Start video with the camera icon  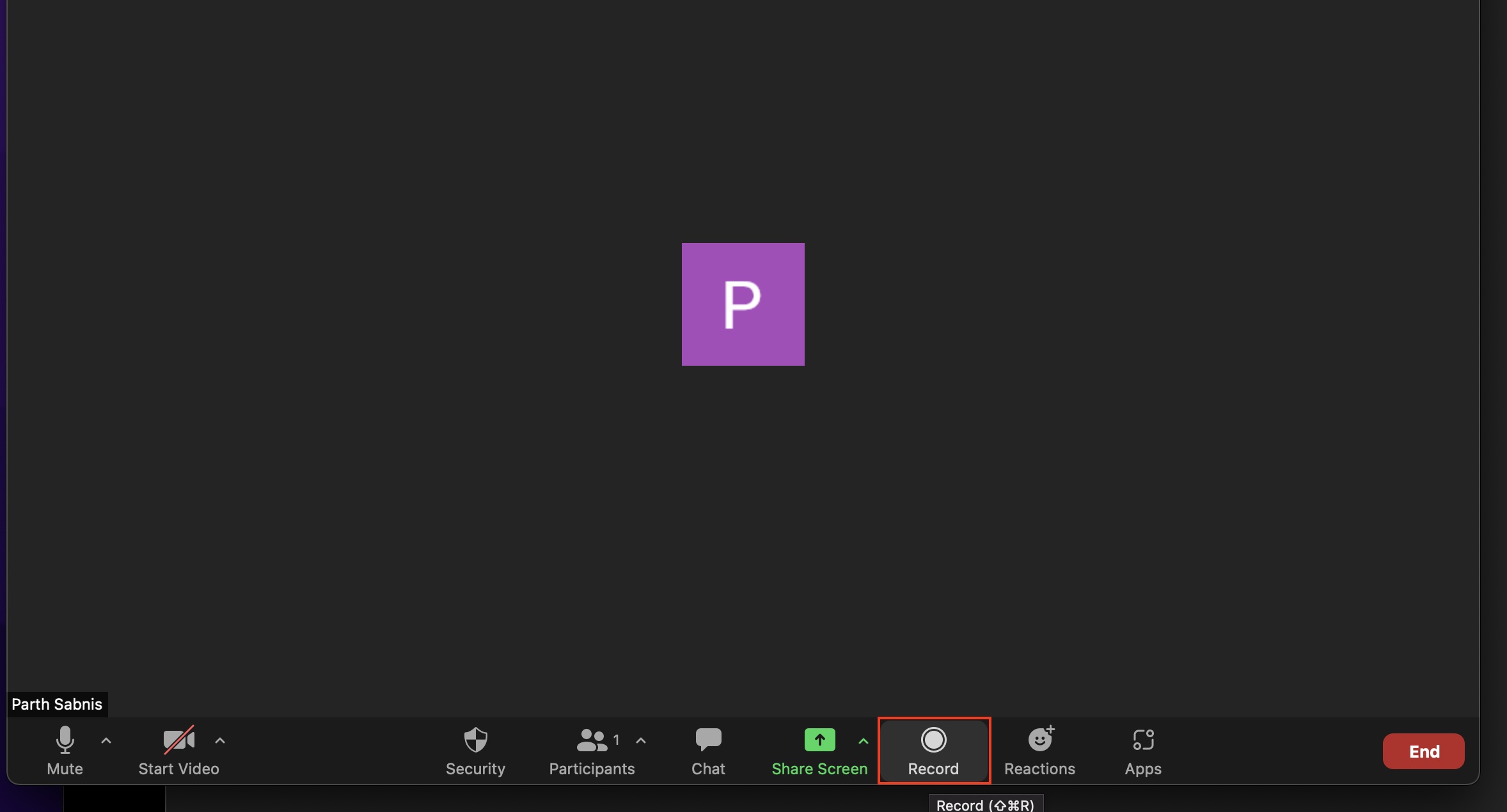tap(178, 751)
